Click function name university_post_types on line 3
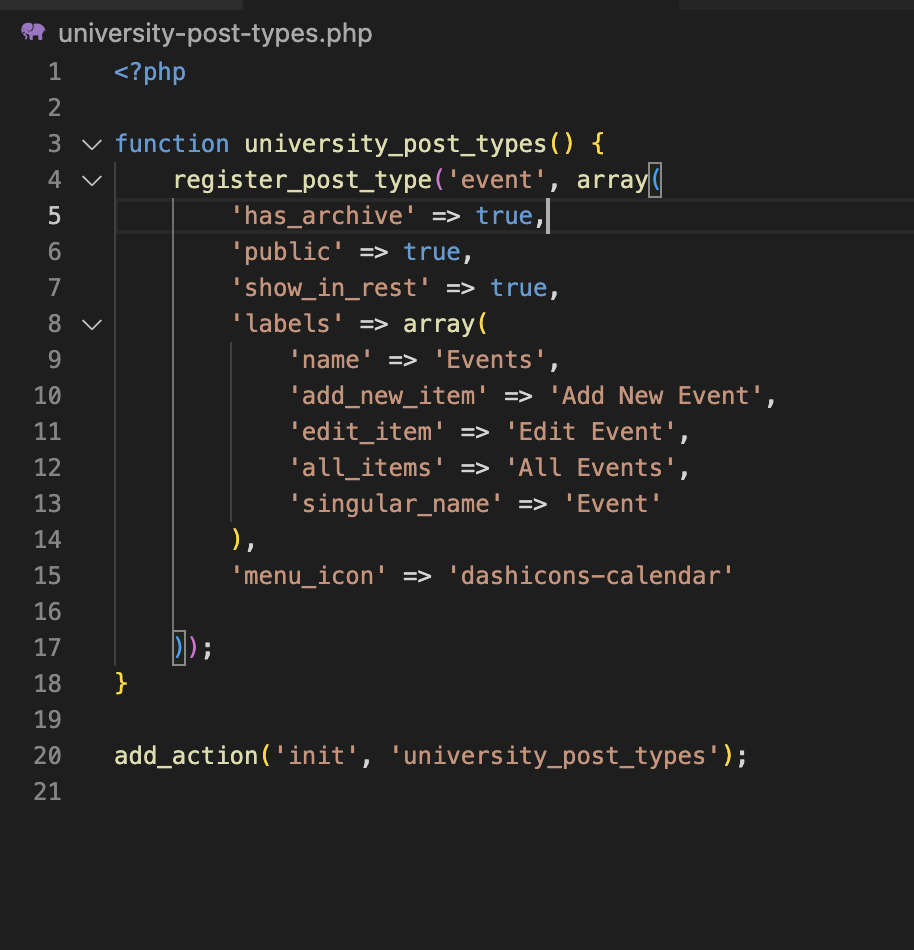The height and width of the screenshot is (950, 914). 396,145
